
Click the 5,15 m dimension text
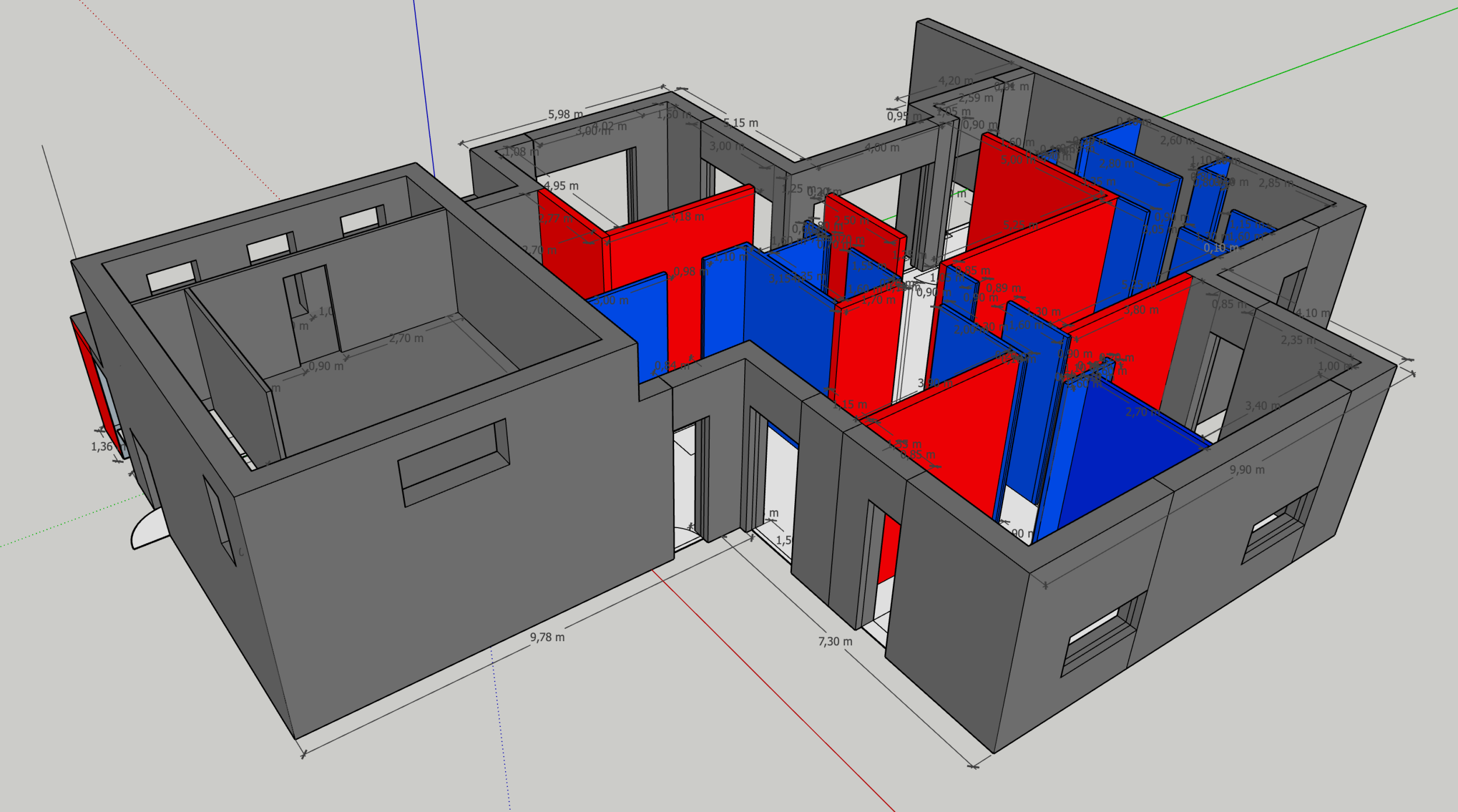tap(741, 123)
